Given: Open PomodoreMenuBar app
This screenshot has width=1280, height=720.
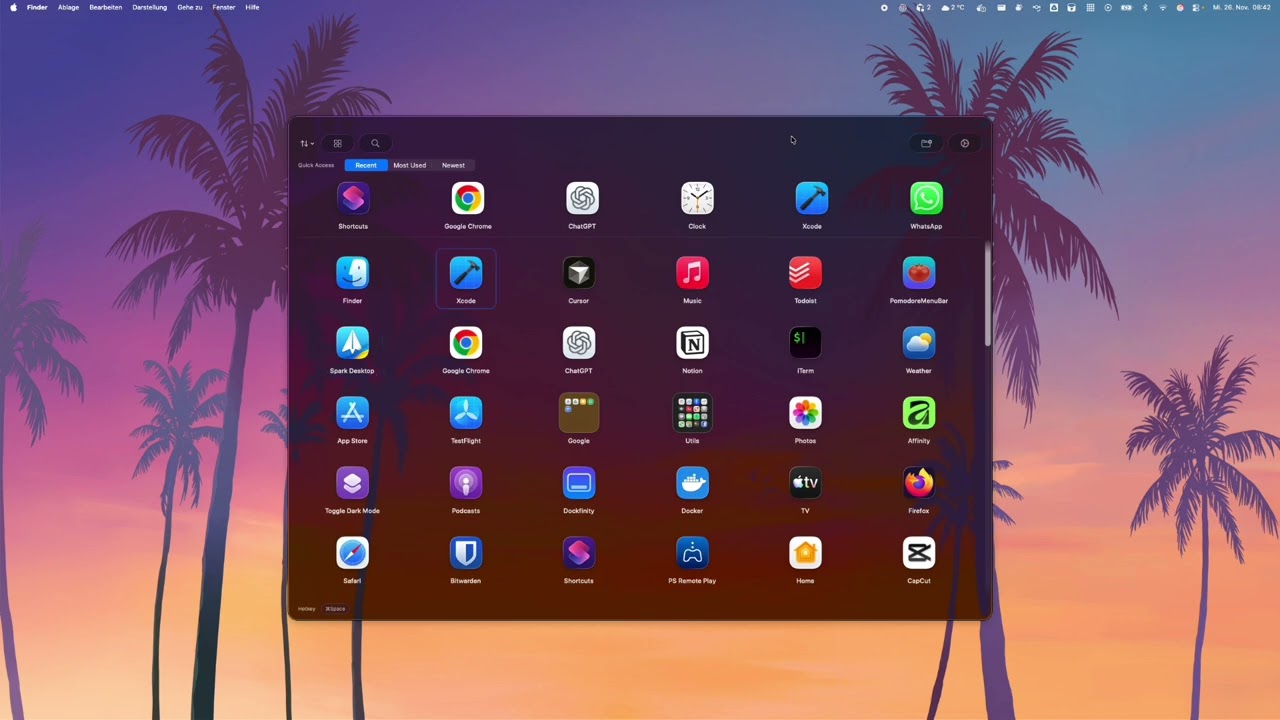Looking at the screenshot, I should click(919, 272).
